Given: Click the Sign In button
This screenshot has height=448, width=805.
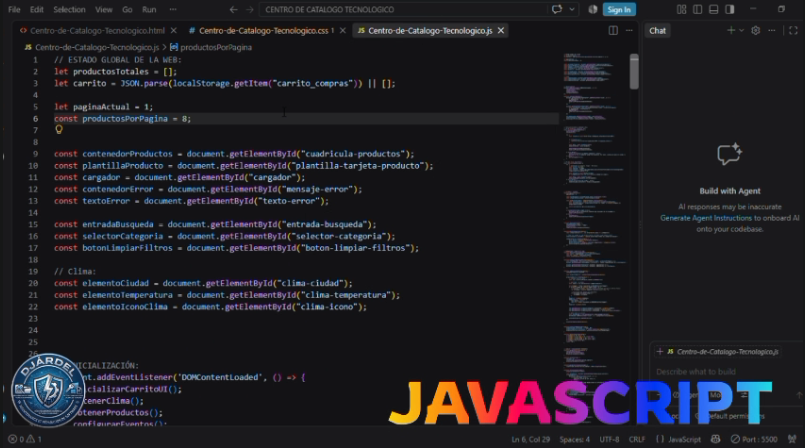Looking at the screenshot, I should click(619, 9).
